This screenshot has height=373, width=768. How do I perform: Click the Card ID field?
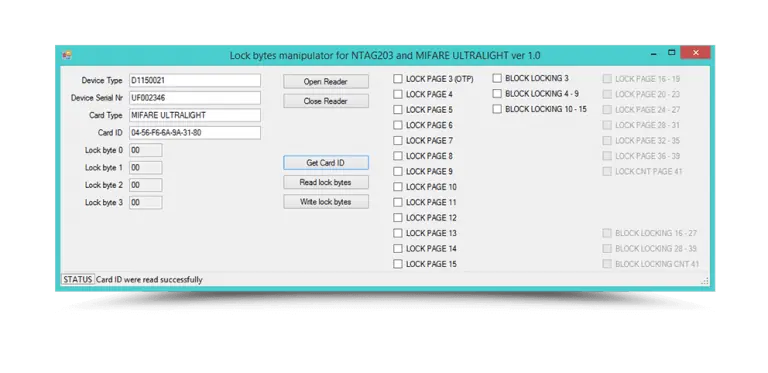(x=195, y=133)
